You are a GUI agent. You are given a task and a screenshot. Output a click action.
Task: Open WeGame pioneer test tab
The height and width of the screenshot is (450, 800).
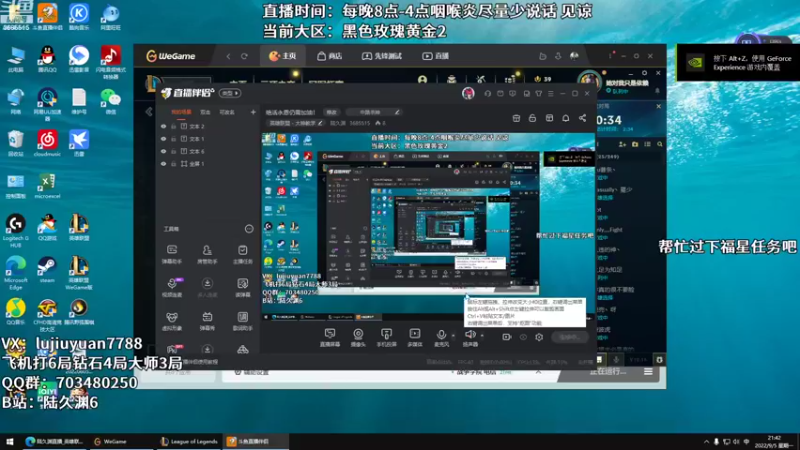pos(382,56)
